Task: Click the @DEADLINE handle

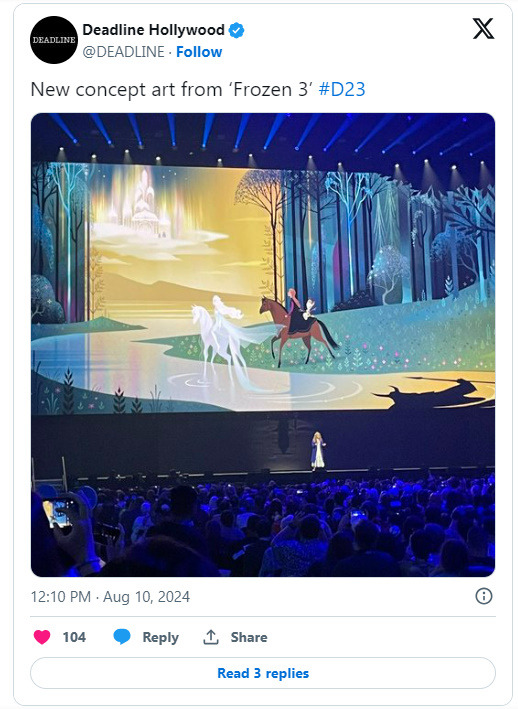Action: (x=123, y=52)
